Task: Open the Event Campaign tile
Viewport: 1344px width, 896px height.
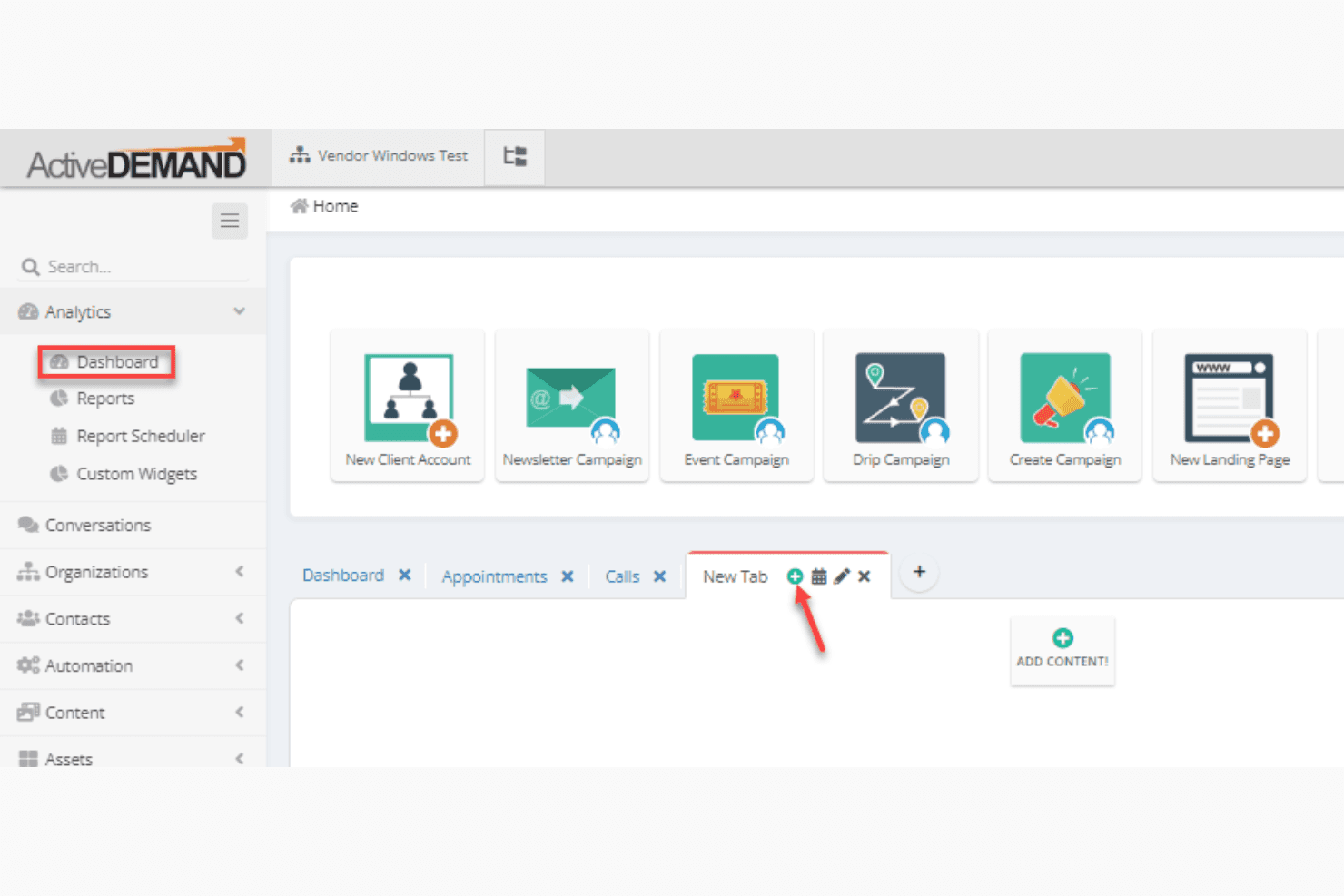Action: 736,406
